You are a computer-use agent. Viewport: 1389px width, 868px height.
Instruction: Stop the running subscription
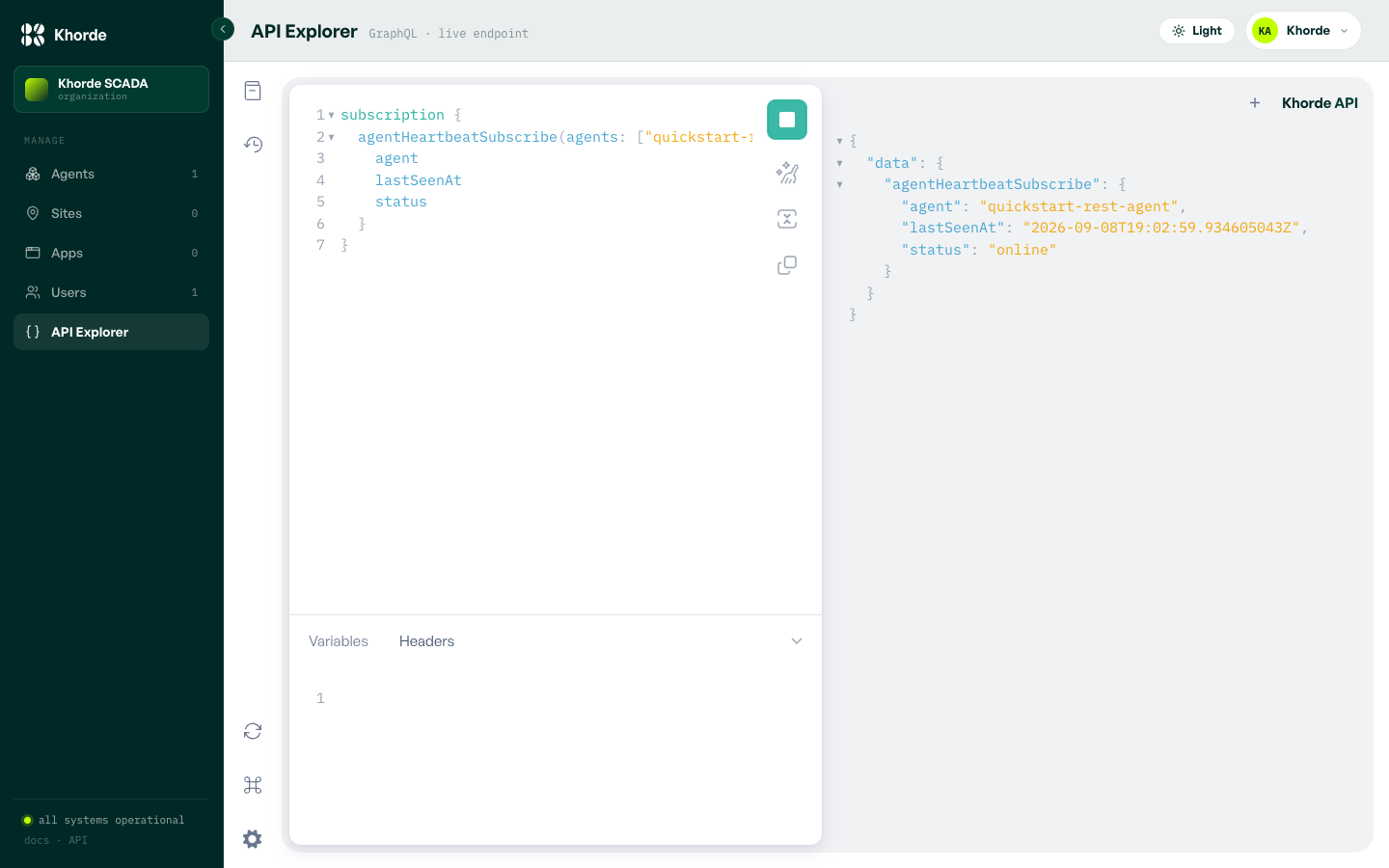[787, 120]
